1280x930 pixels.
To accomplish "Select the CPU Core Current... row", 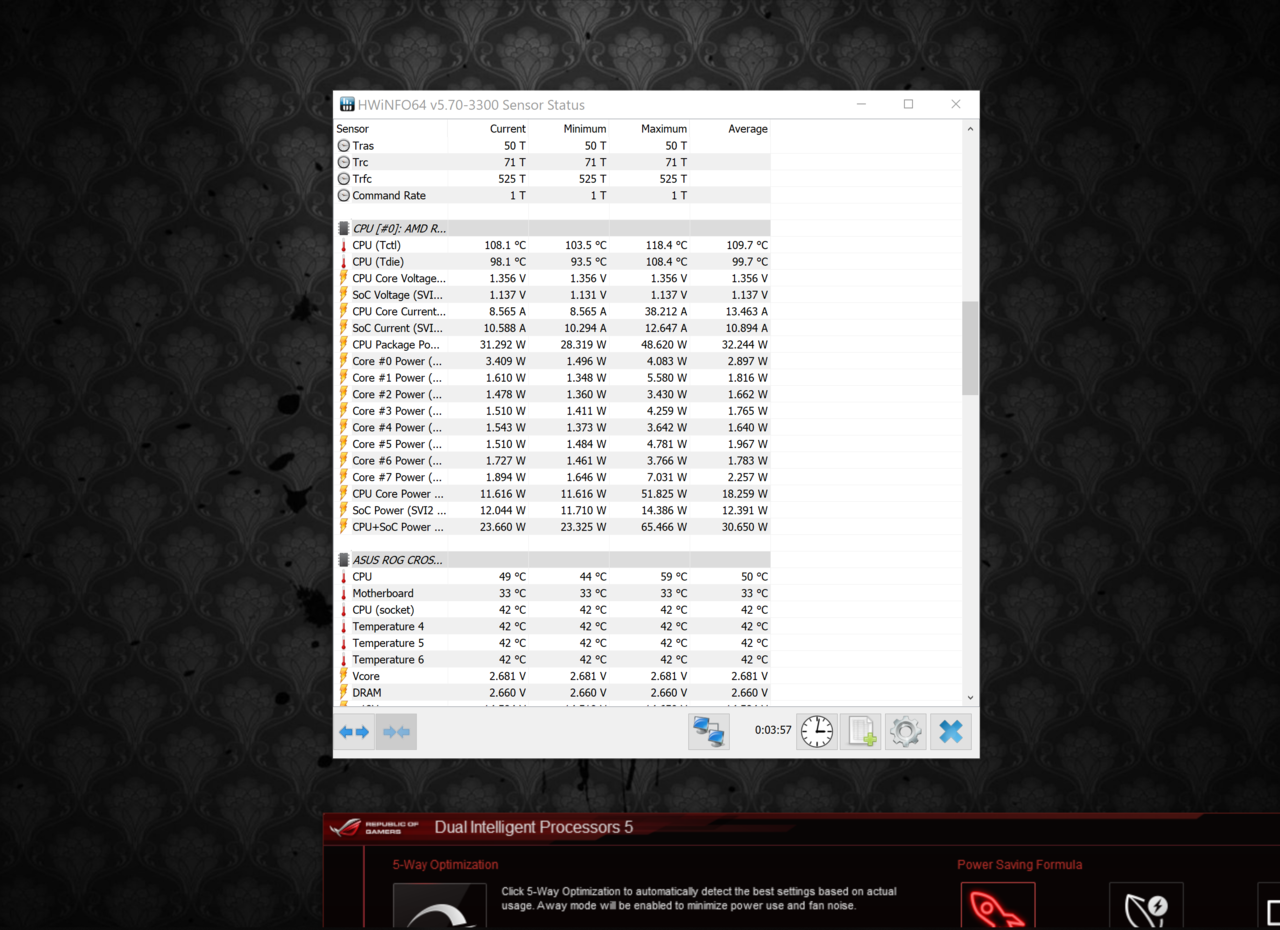I will 552,311.
